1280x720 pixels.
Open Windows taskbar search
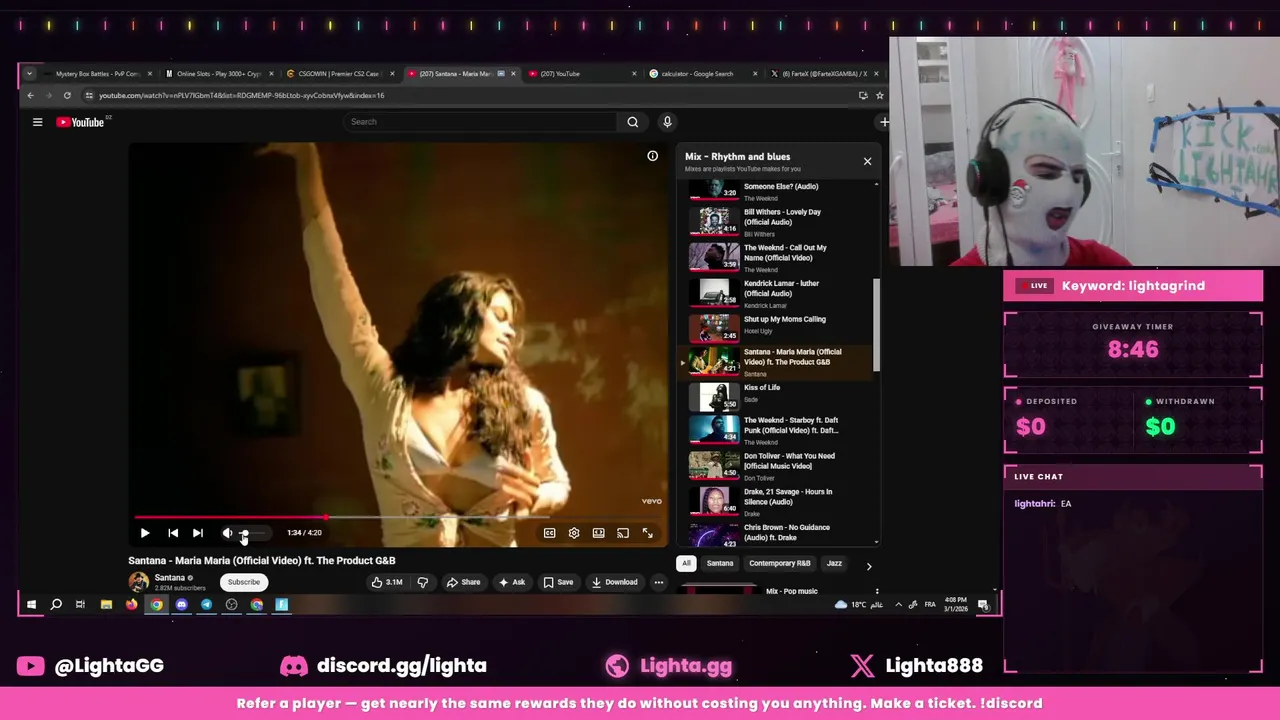[x=56, y=605]
